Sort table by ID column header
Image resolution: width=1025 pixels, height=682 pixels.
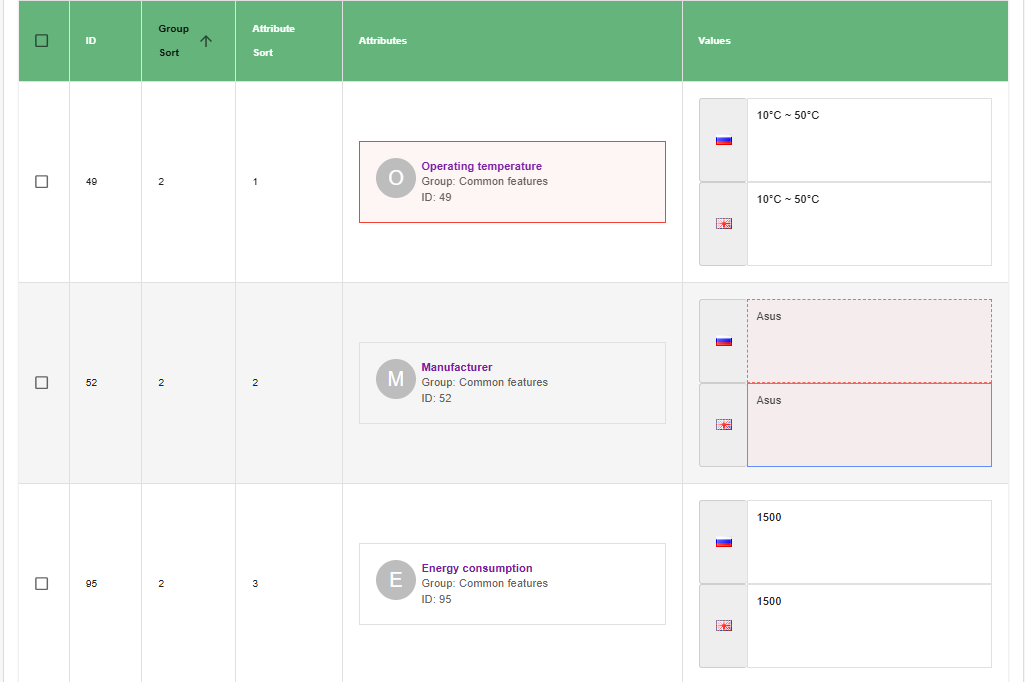pos(91,41)
